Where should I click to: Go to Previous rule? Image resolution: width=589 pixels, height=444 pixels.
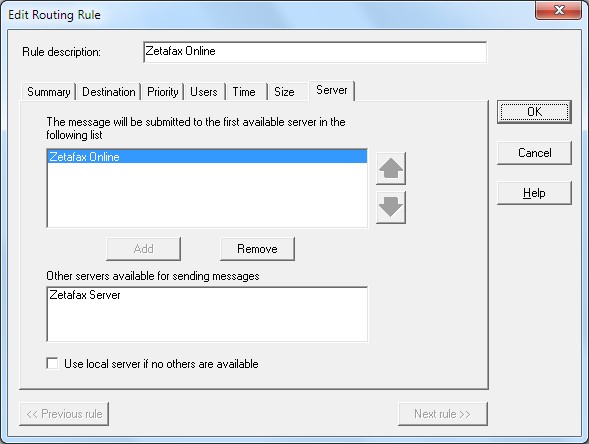[64, 414]
